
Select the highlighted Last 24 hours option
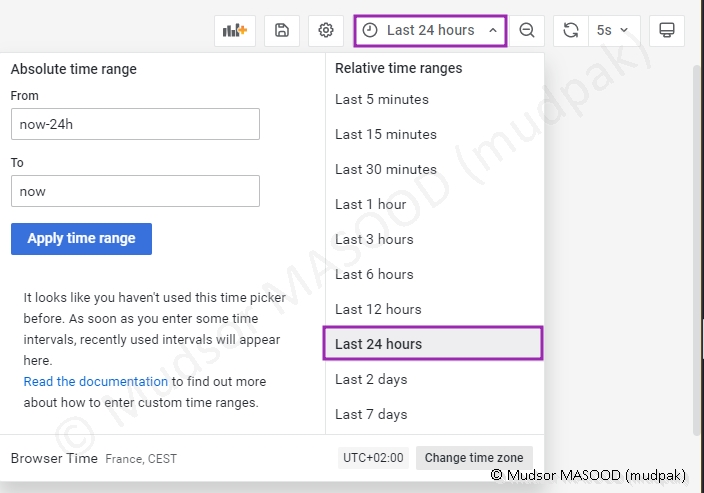click(x=379, y=344)
